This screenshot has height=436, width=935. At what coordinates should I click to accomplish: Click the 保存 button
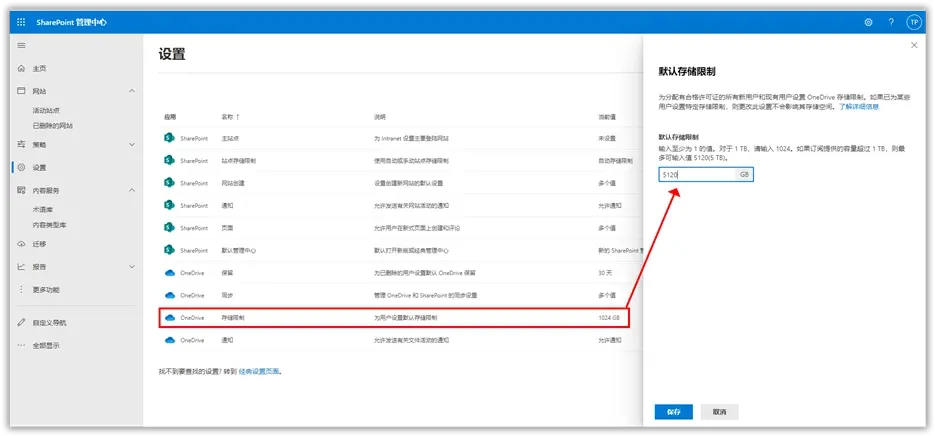[x=674, y=412]
